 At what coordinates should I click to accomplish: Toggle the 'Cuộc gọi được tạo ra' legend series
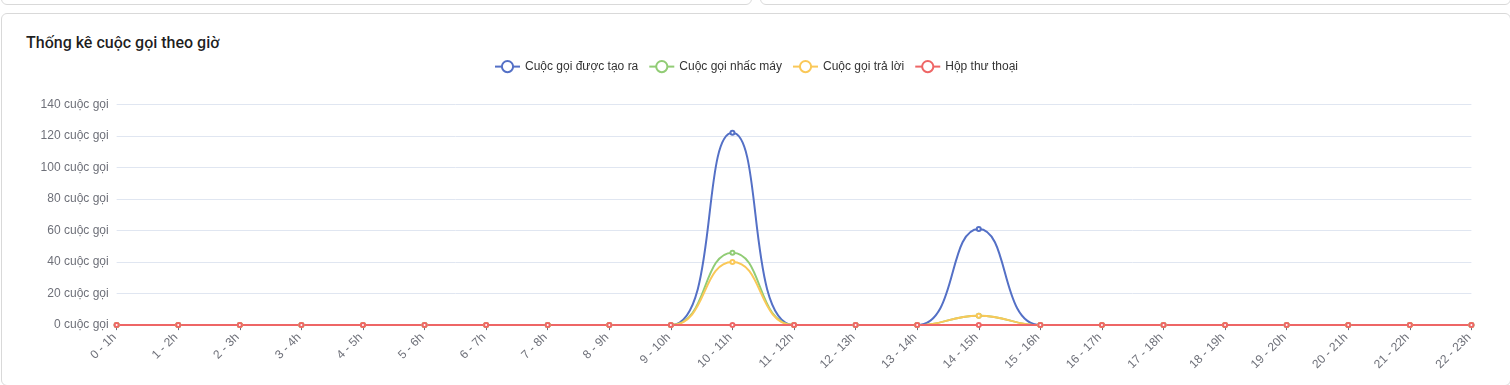click(566, 66)
